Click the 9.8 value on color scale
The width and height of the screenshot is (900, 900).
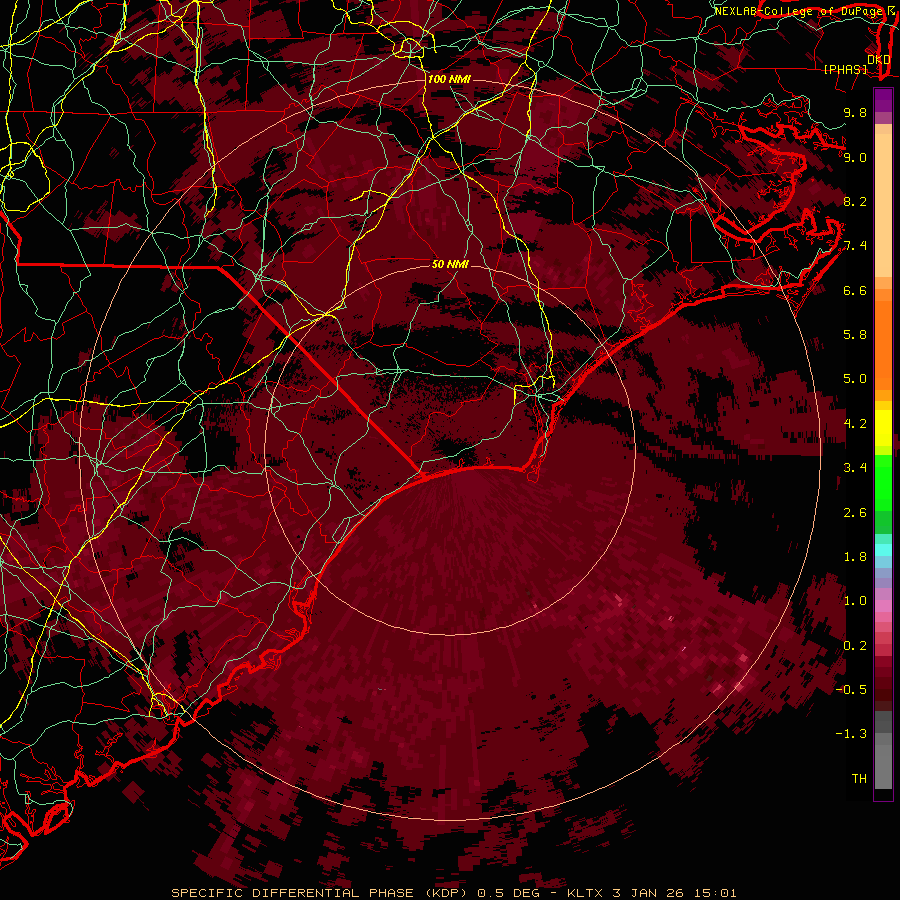(x=855, y=112)
